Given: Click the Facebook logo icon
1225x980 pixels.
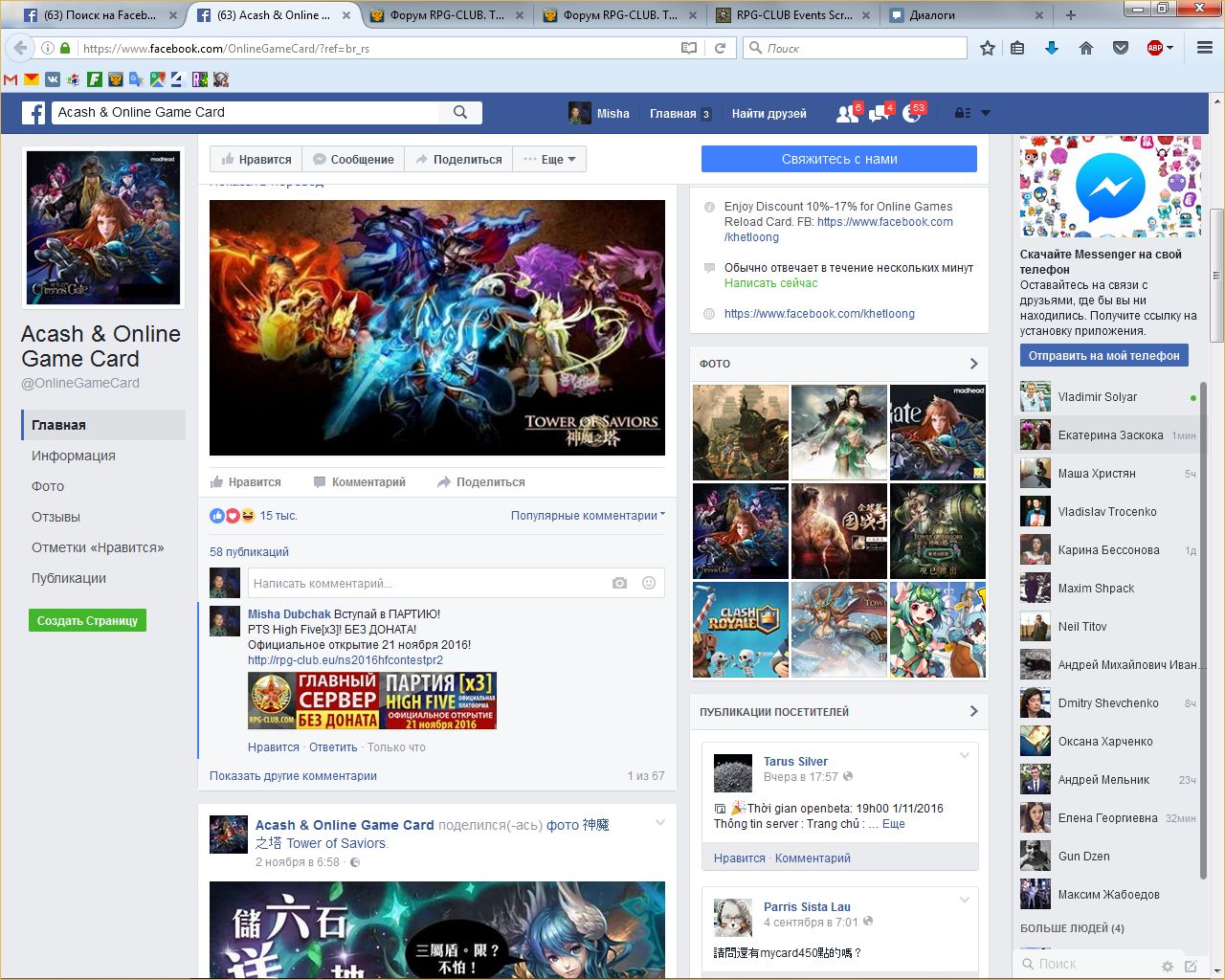Looking at the screenshot, I should pos(33,113).
